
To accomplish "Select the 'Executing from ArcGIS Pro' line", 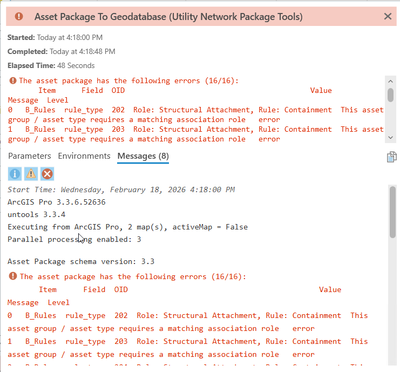I will click(127, 227).
